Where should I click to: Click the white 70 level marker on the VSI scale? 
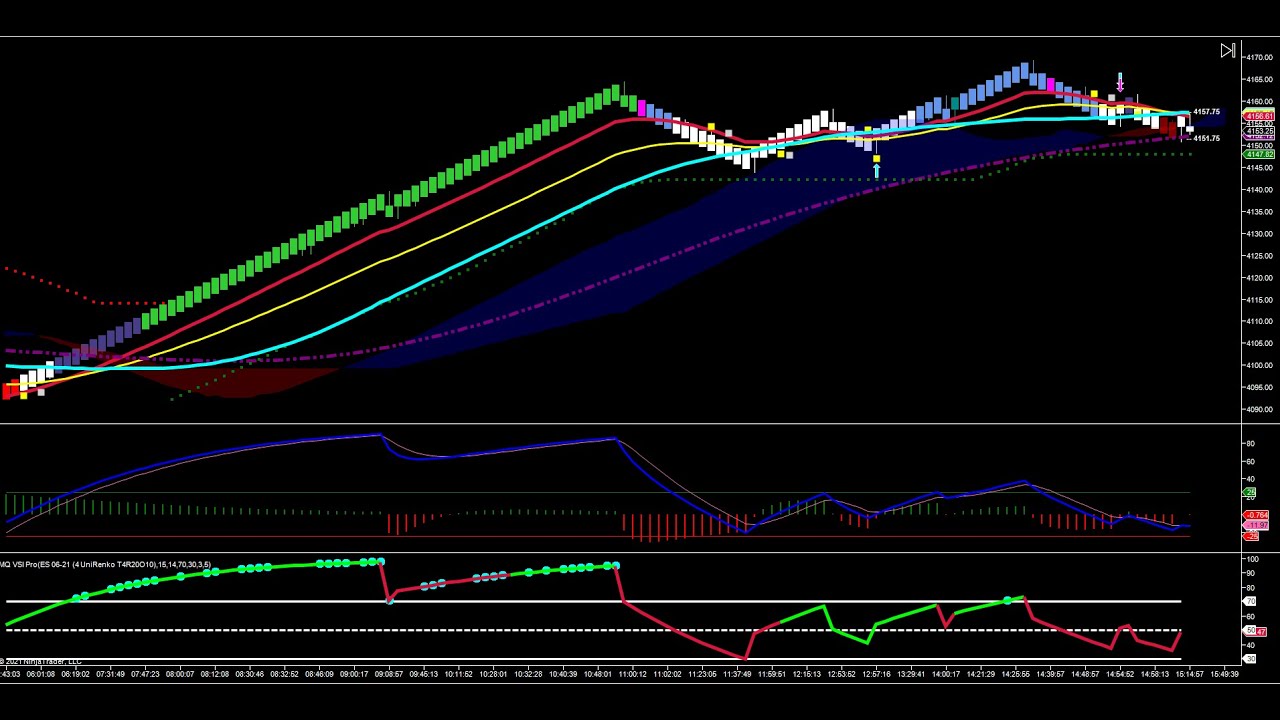[1250, 601]
